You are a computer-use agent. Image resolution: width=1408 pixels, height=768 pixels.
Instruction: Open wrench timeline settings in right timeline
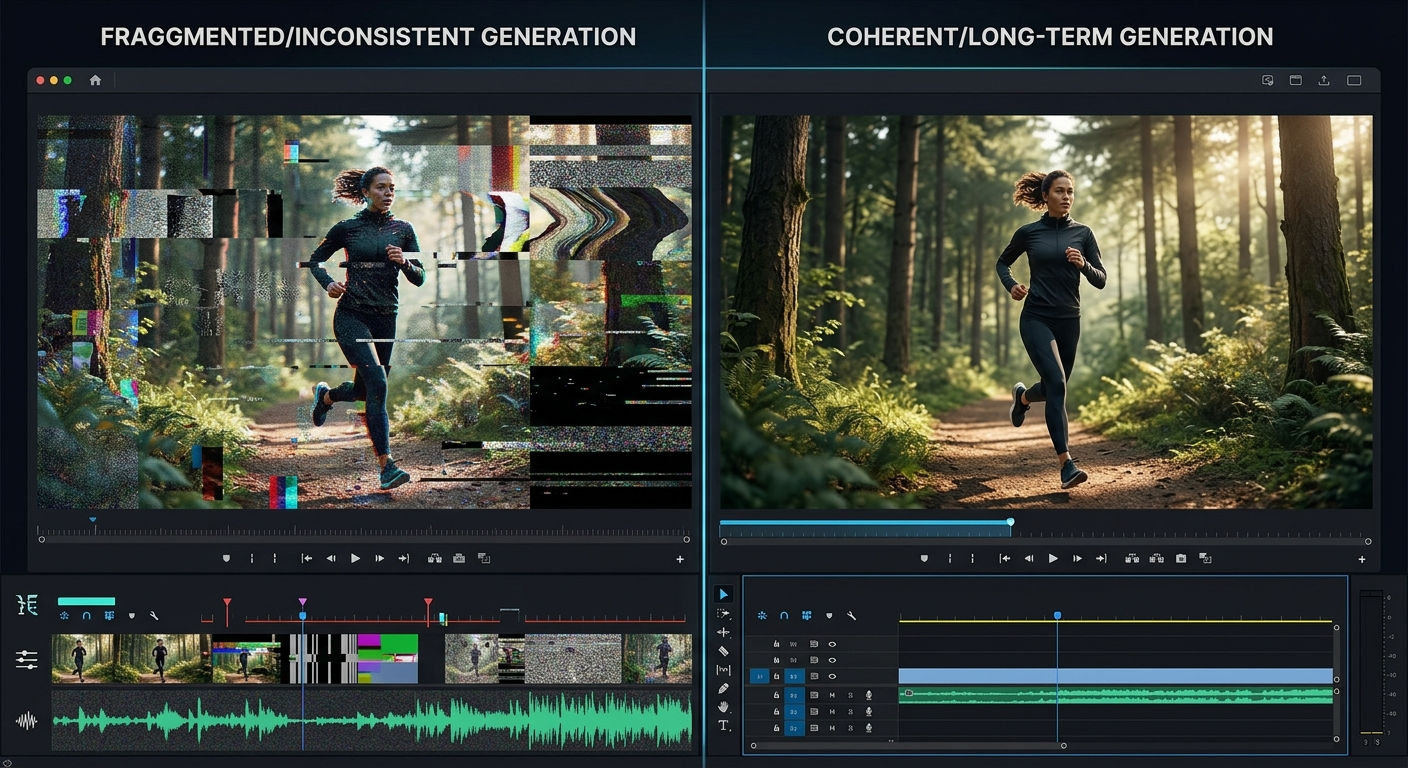tap(851, 616)
